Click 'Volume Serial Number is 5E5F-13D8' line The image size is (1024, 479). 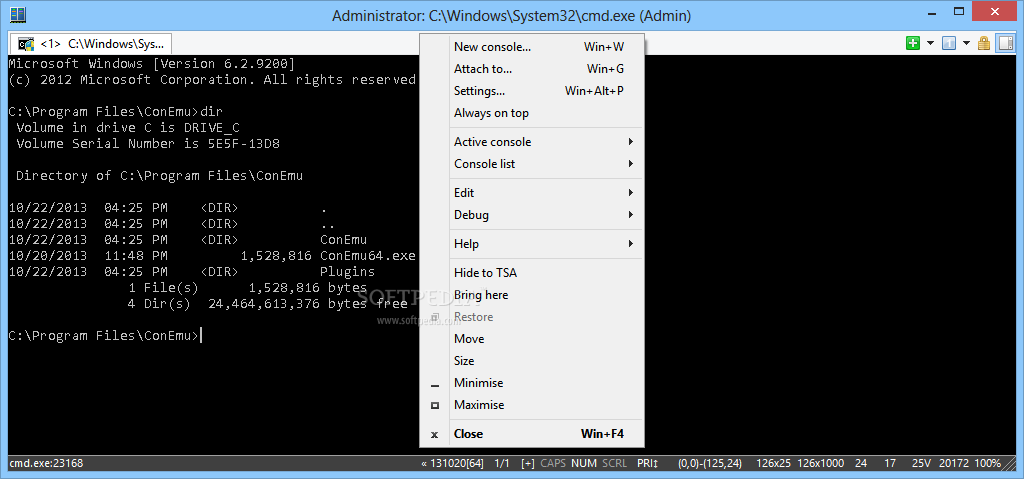point(148,143)
